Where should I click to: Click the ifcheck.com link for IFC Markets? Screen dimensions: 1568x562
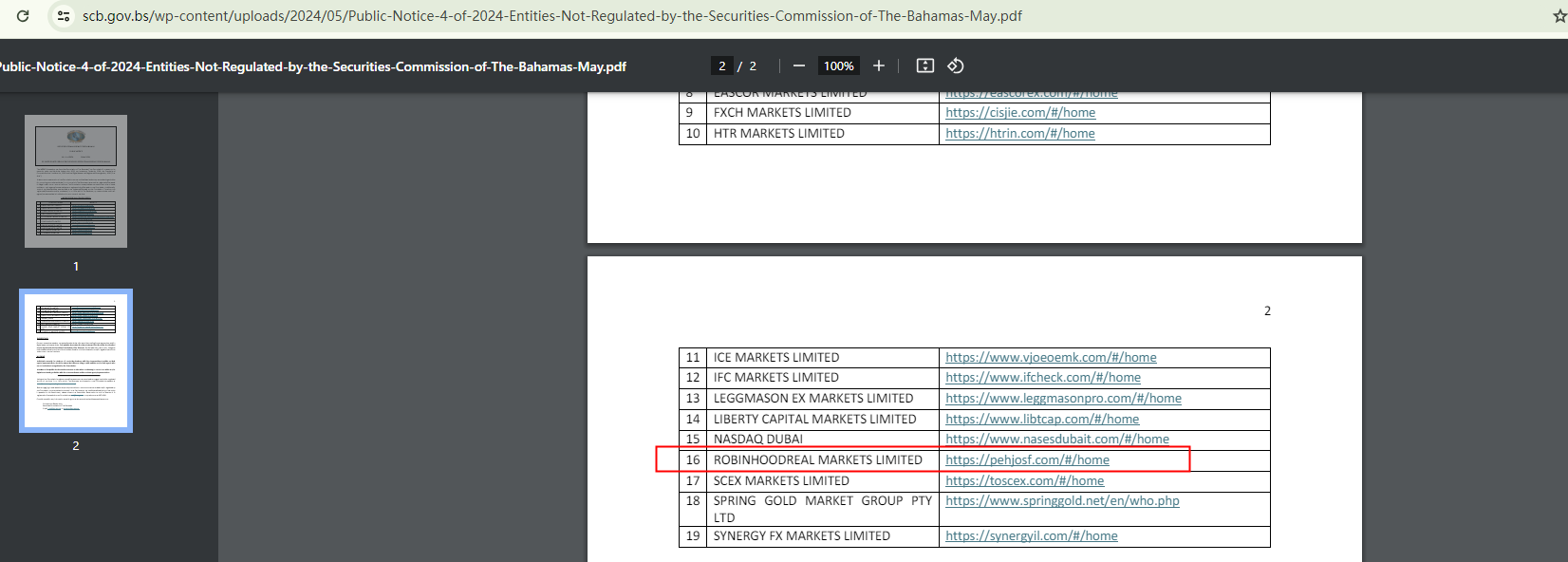pyautogui.click(x=1042, y=378)
